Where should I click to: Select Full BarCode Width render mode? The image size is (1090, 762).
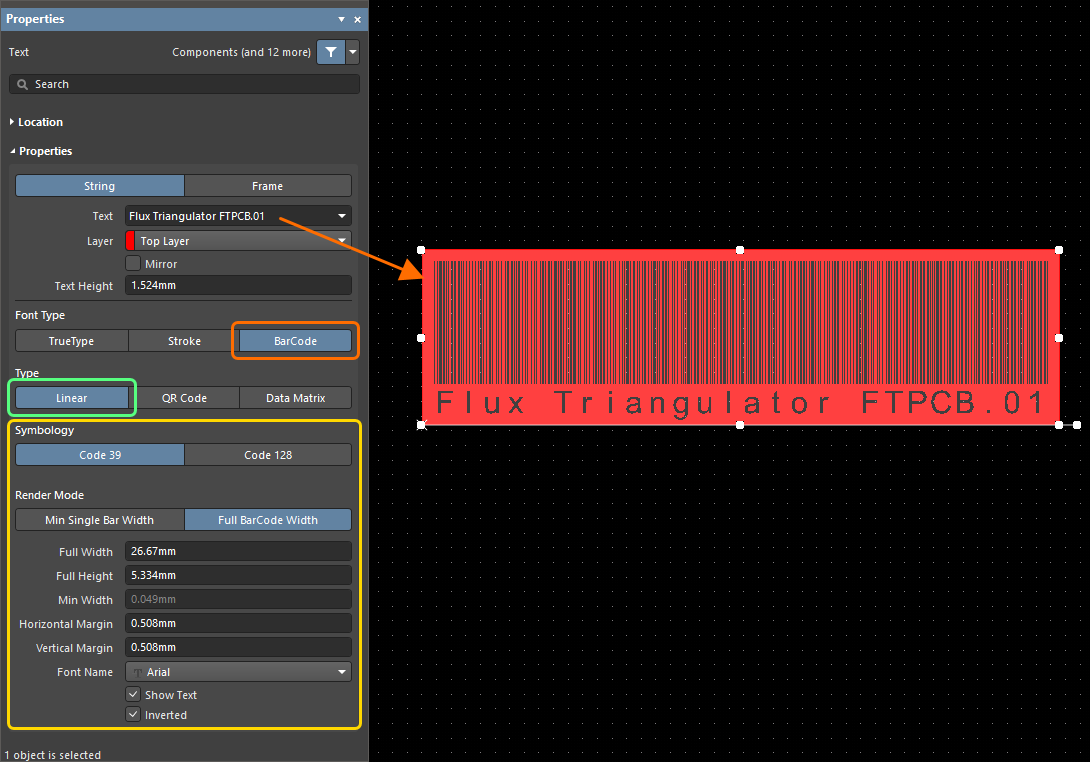pos(268,519)
